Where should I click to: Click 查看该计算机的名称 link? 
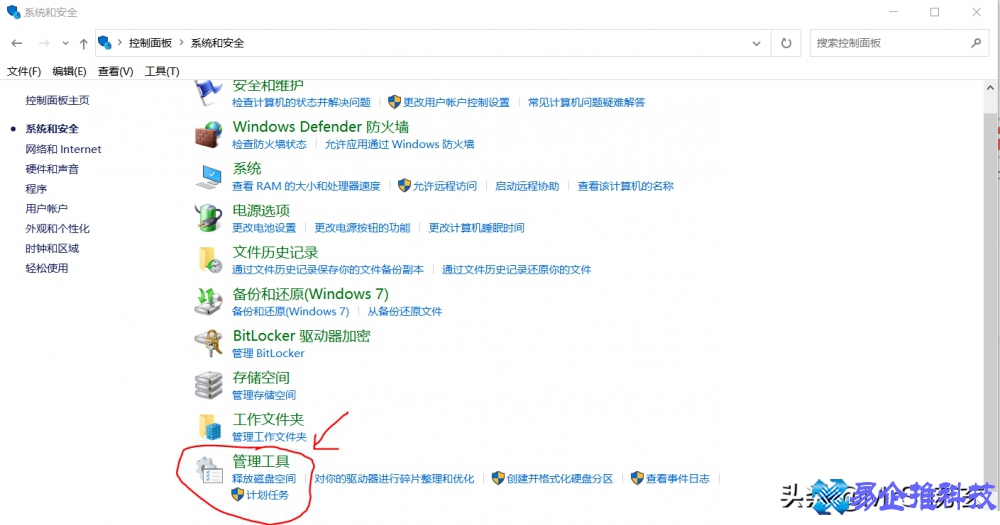click(x=626, y=186)
